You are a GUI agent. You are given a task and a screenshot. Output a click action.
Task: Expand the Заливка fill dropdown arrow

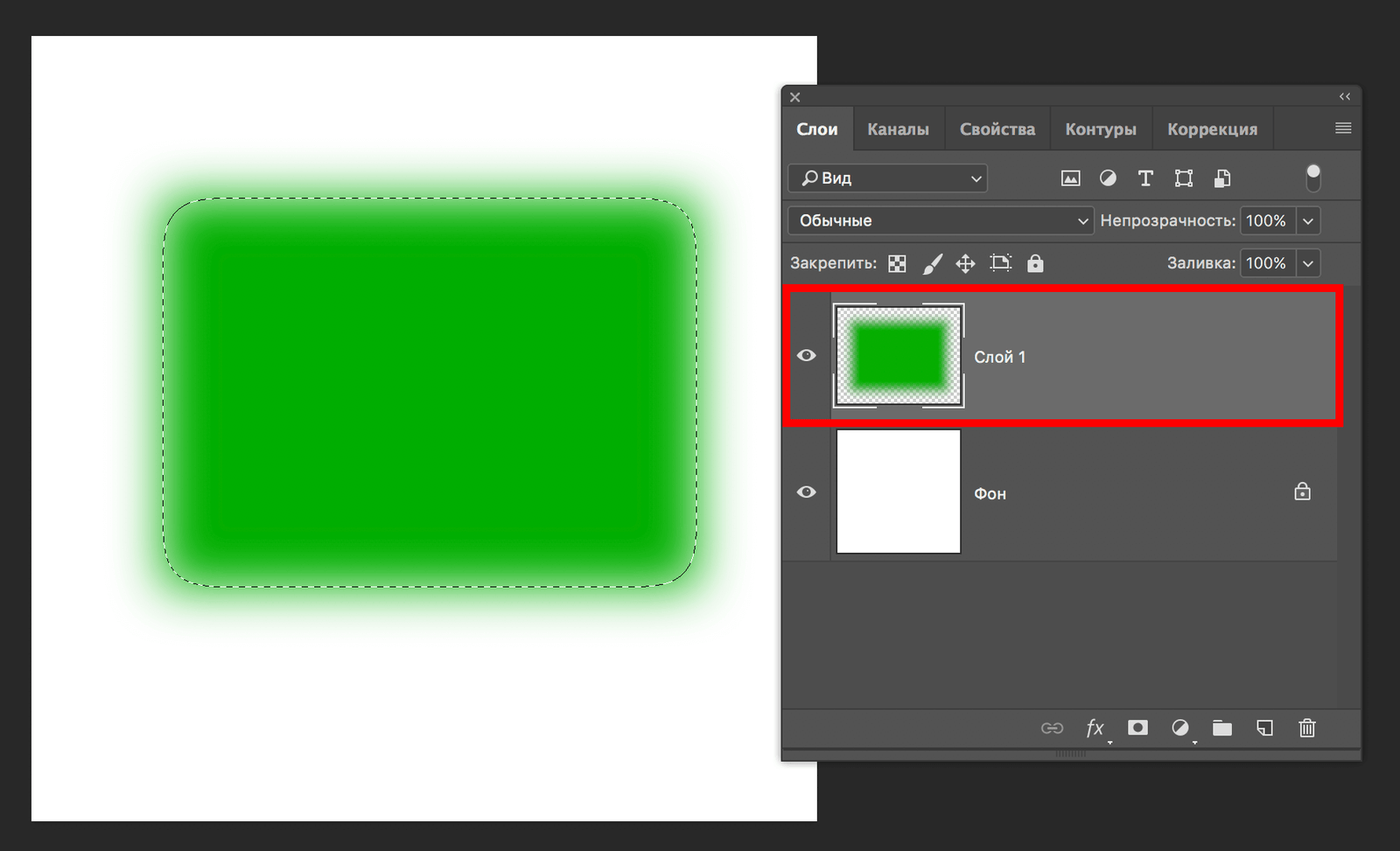pos(1308,263)
